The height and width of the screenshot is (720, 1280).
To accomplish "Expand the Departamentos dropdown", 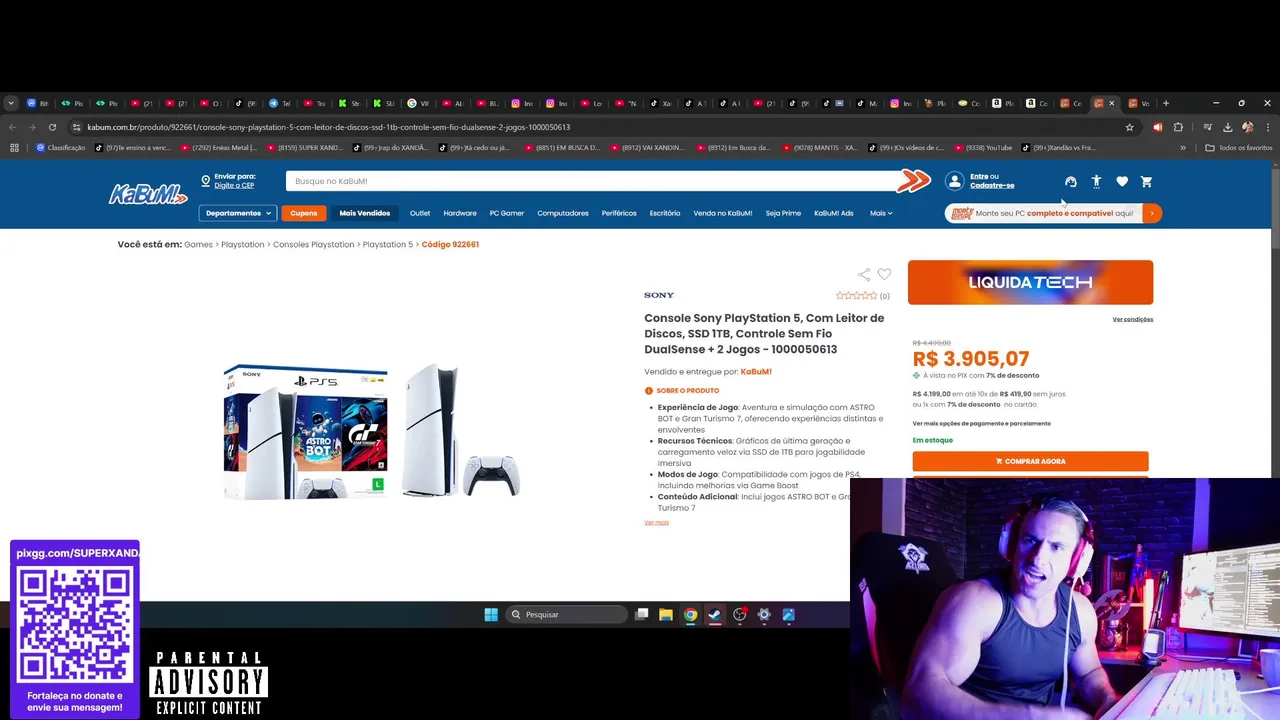I will 238,213.
